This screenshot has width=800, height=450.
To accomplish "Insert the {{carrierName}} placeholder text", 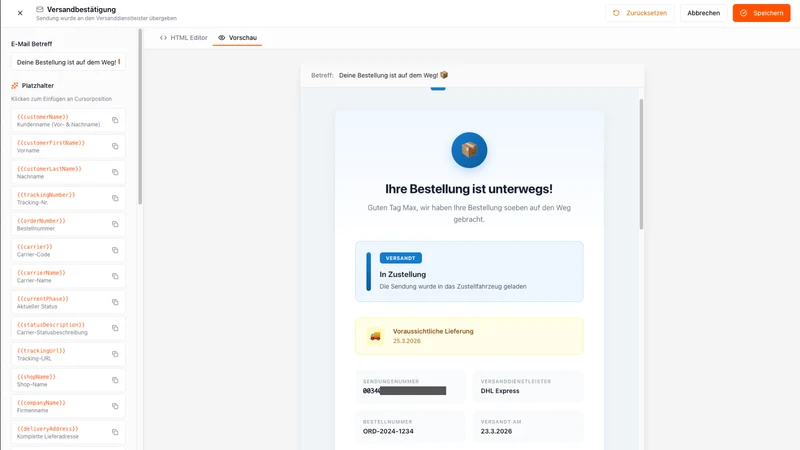I will 41,273.
